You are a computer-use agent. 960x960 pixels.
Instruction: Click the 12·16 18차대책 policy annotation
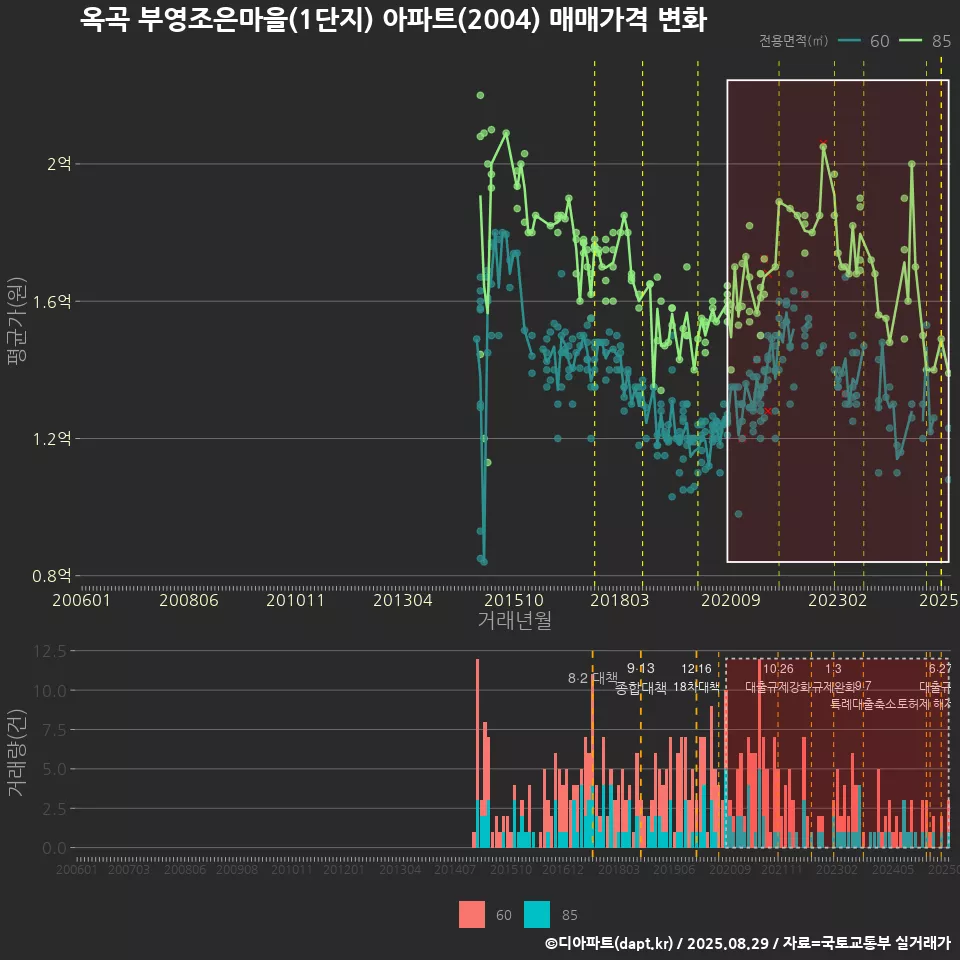[696, 678]
